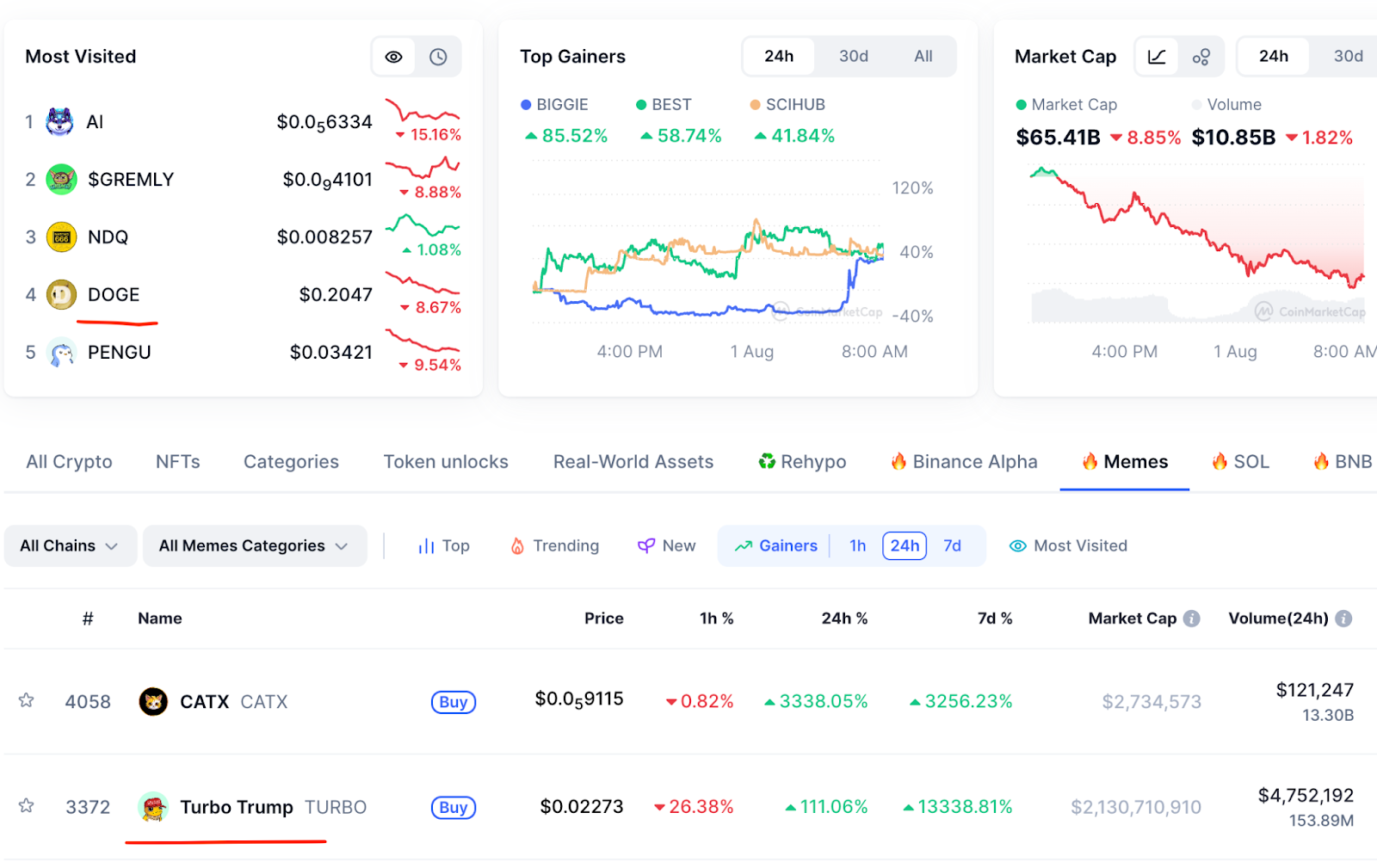Star Turbo Trump as a favorite

(x=26, y=806)
